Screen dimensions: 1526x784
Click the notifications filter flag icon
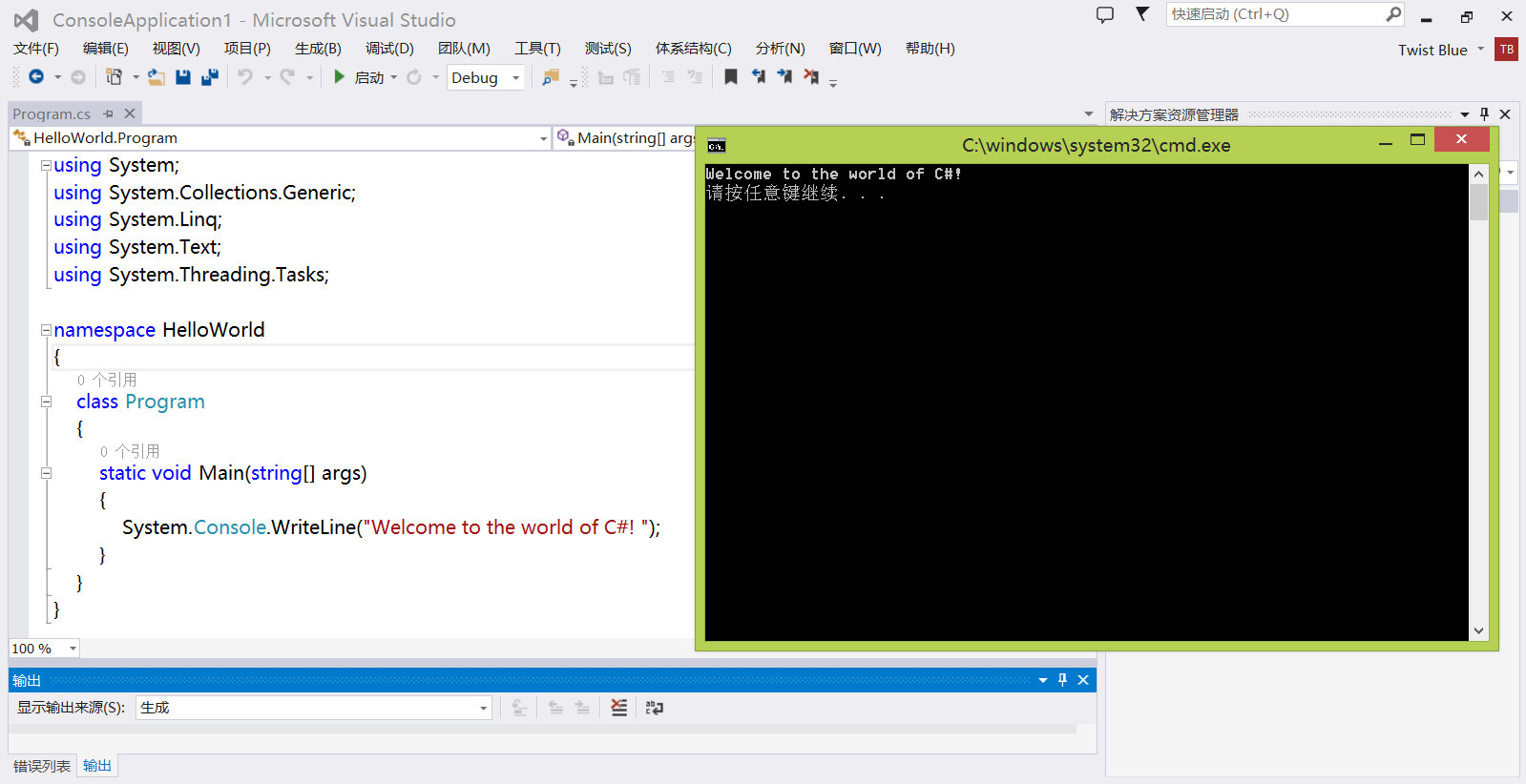coord(1142,14)
